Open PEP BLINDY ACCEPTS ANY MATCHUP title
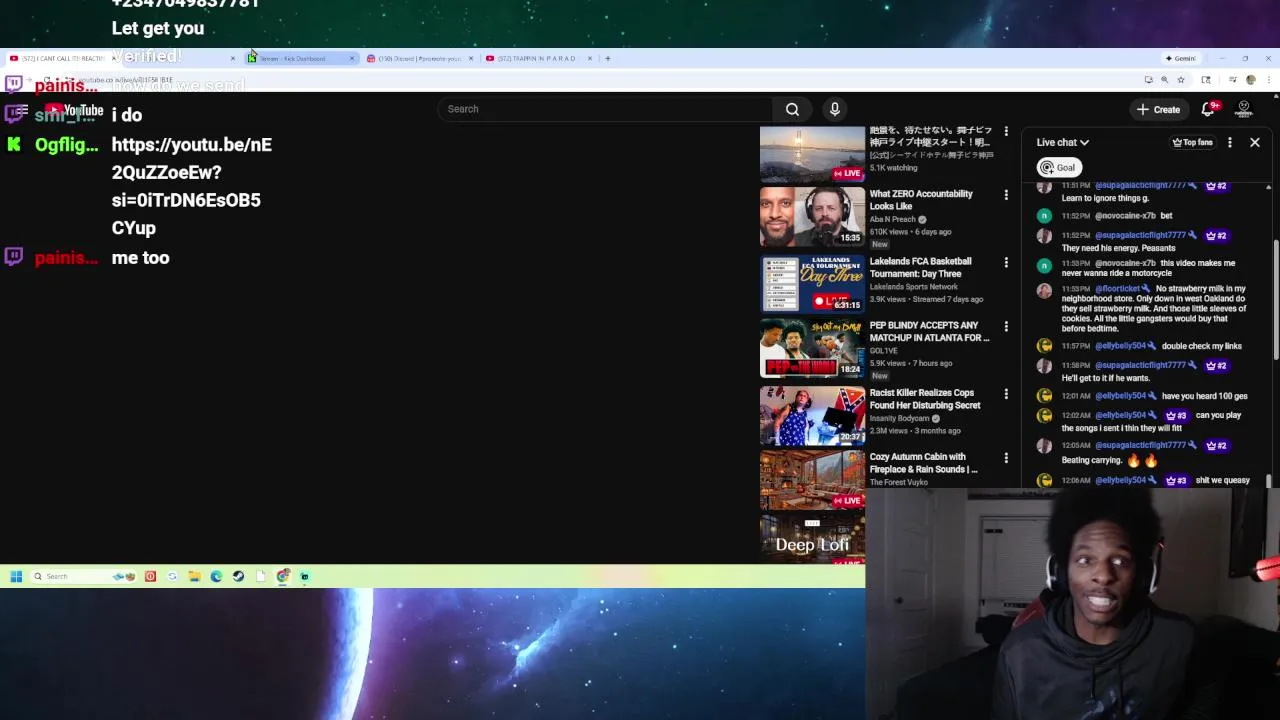The height and width of the screenshot is (720, 1280). tap(929, 331)
